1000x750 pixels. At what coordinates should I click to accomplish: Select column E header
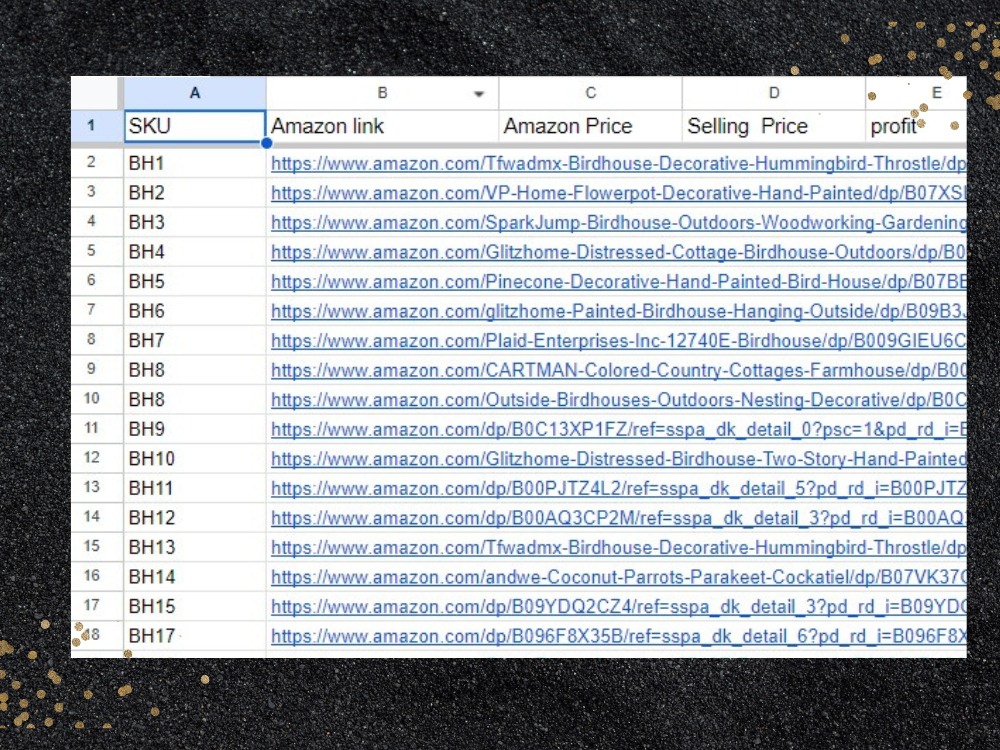pyautogui.click(x=916, y=93)
